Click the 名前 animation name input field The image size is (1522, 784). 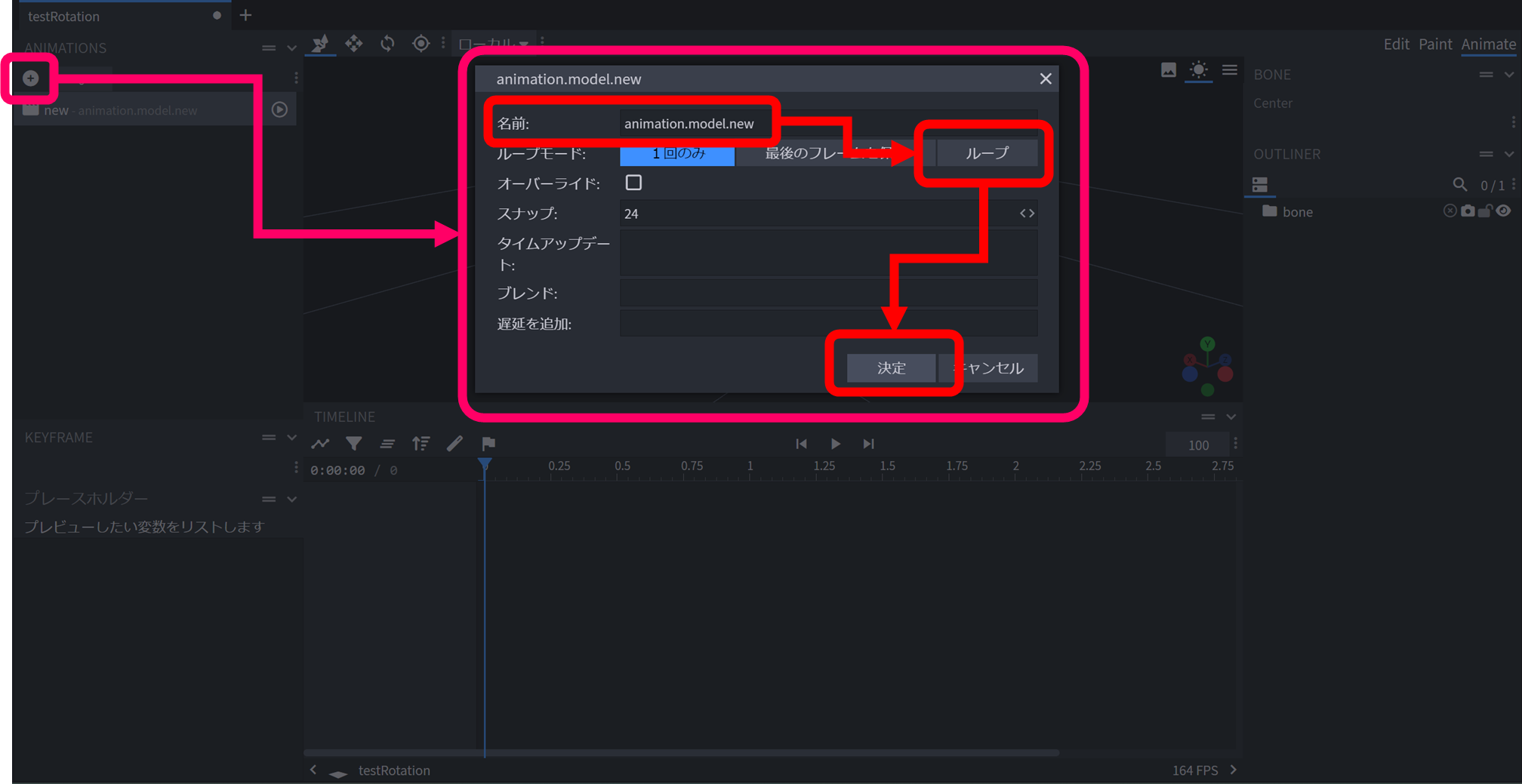coord(695,123)
